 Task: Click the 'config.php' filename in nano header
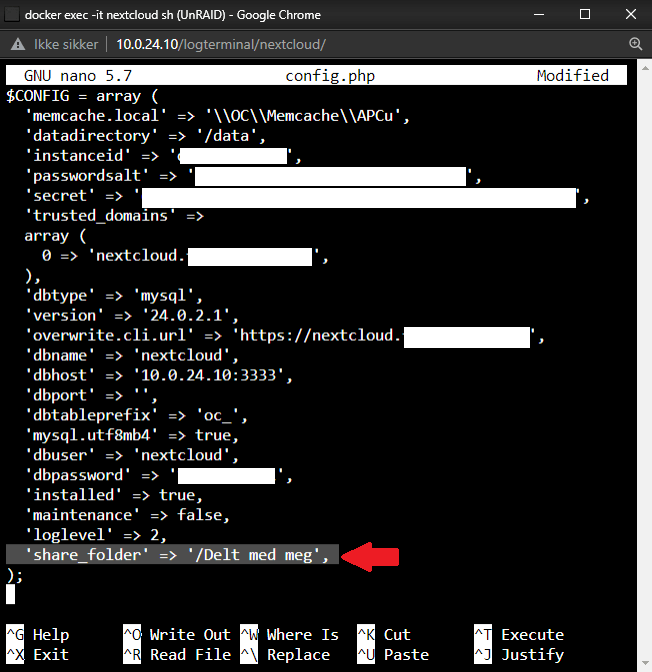click(330, 76)
